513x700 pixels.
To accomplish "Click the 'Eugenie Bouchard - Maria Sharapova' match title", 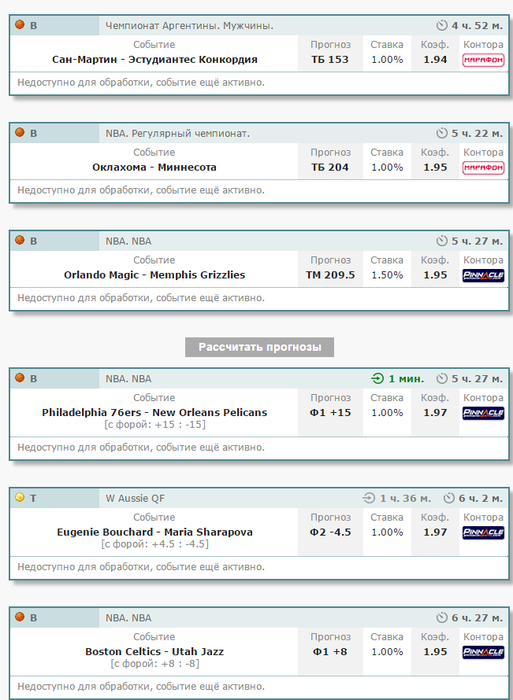I will [154, 532].
